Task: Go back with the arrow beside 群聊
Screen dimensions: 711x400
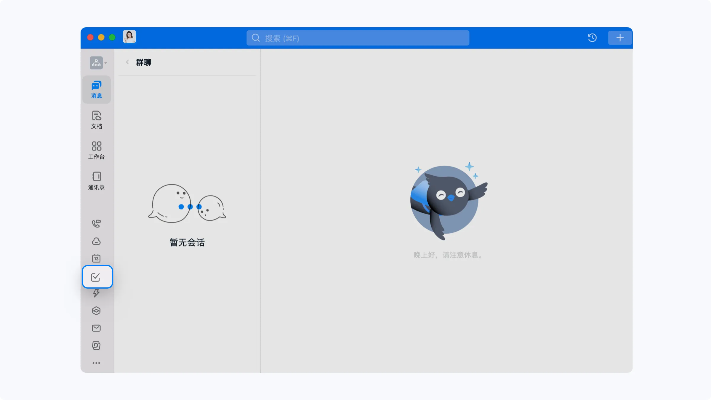Action: point(127,62)
